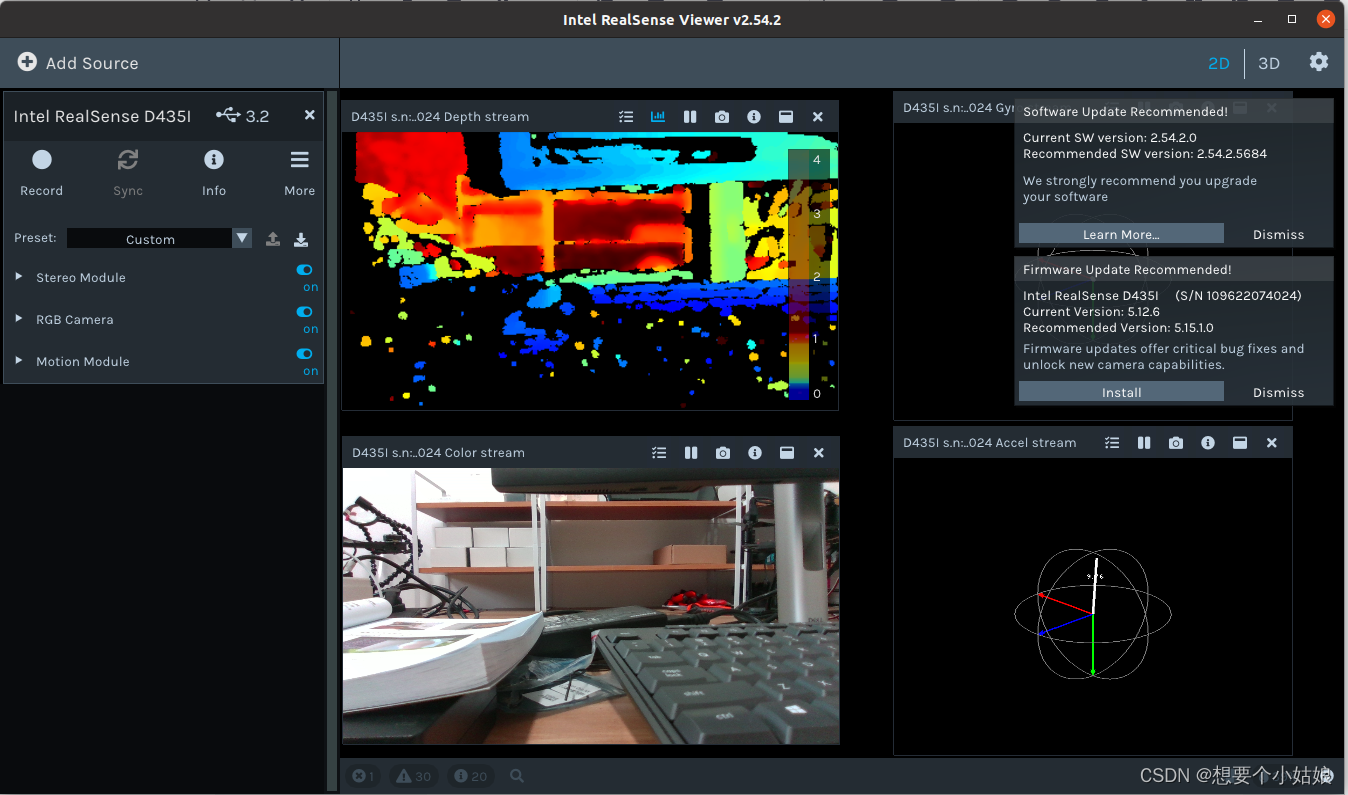The image size is (1348, 795).
Task: Show Color stream info icon
Action: click(x=755, y=453)
